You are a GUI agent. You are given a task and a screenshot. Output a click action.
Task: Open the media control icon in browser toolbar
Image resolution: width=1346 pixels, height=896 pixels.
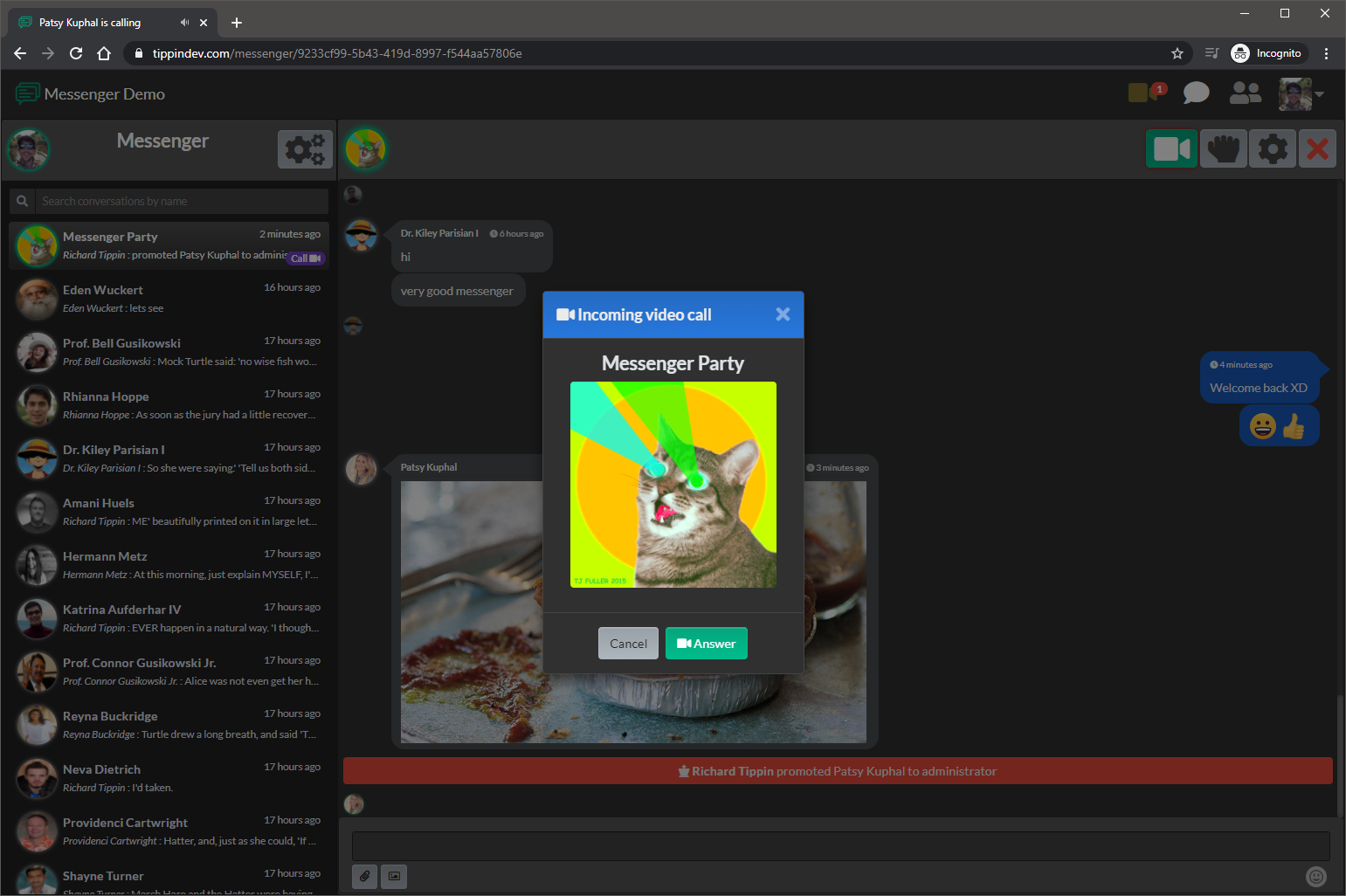[x=1211, y=53]
